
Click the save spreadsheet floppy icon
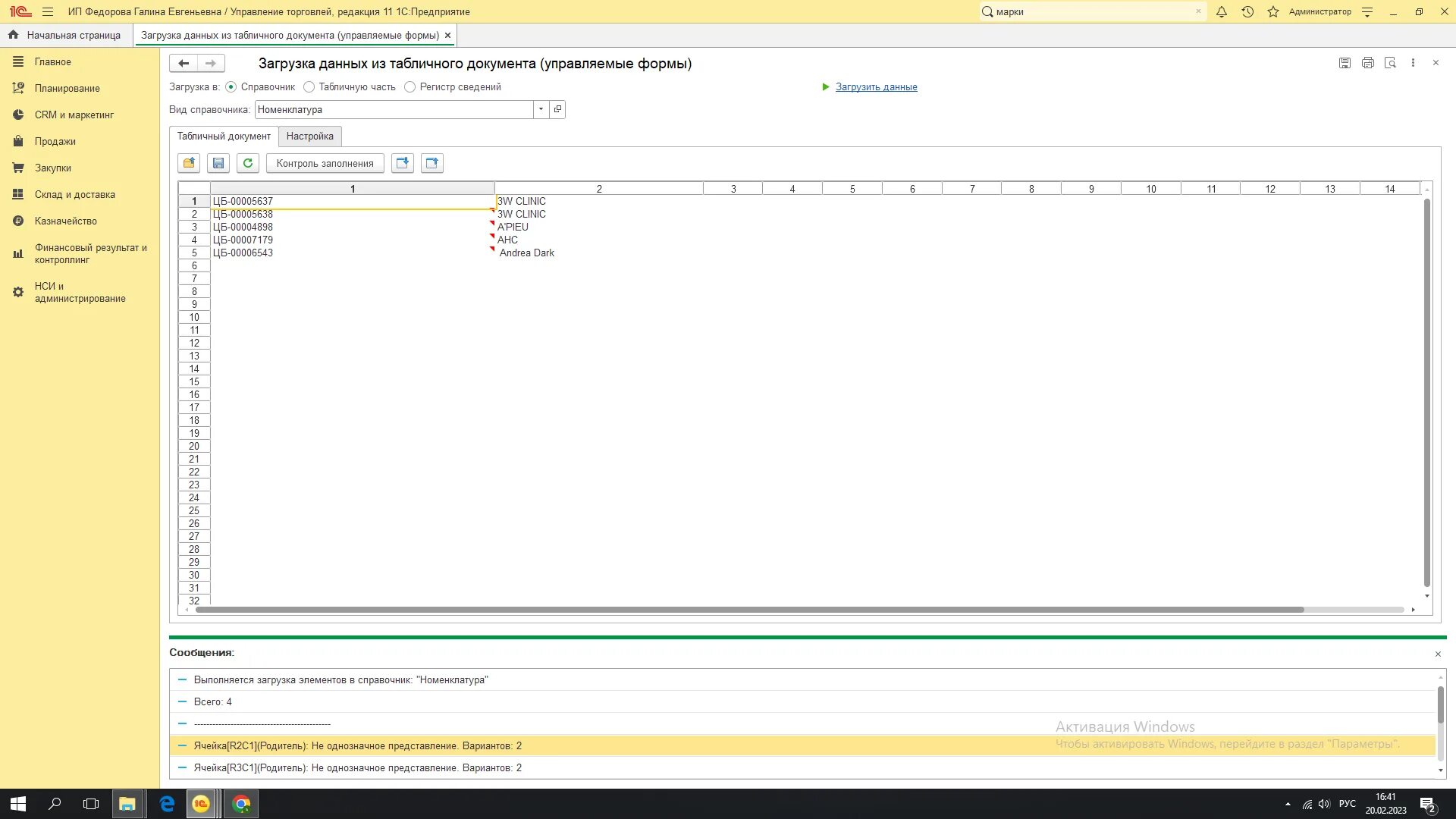coord(218,163)
